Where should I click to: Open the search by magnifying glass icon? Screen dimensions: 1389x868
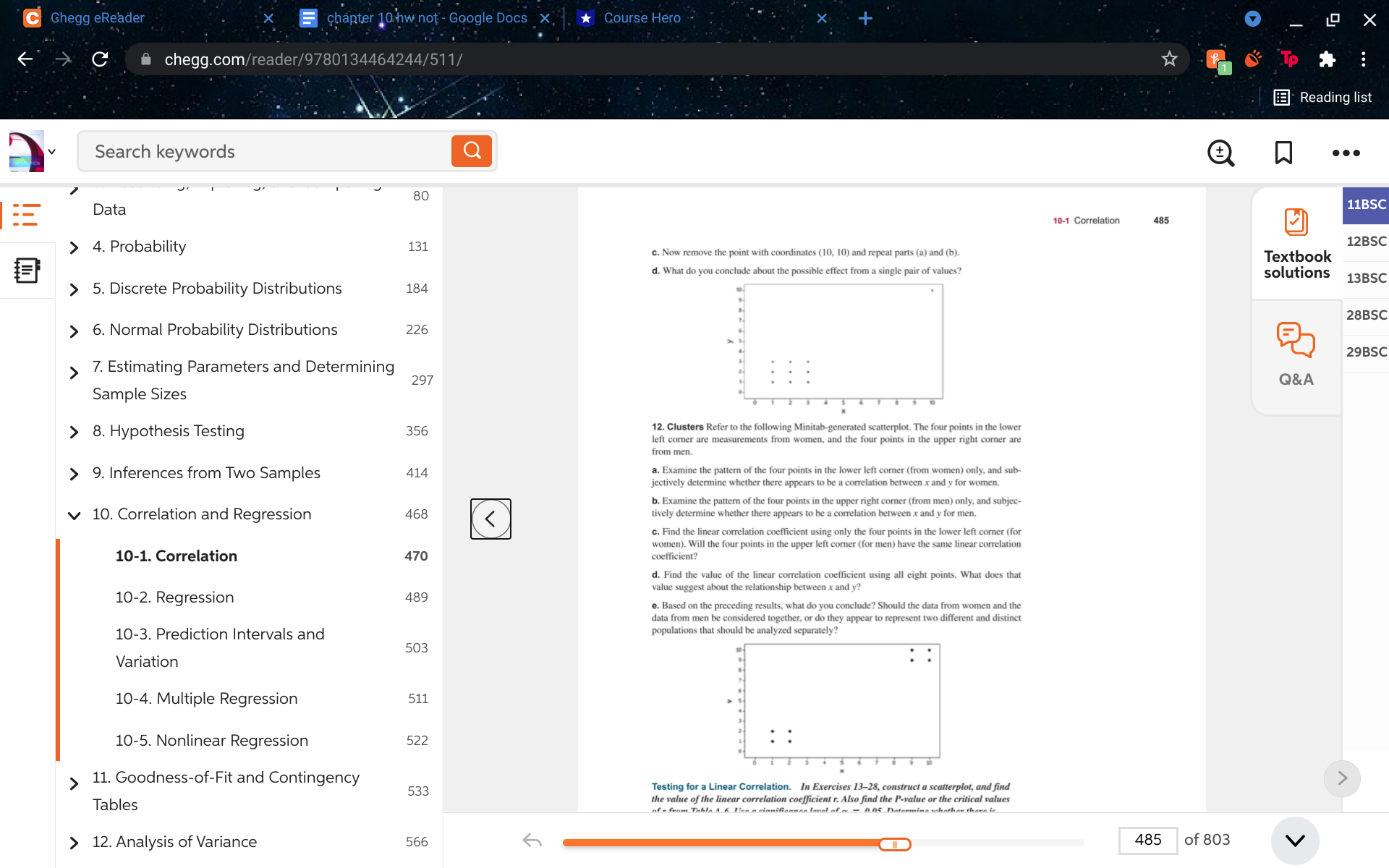tap(472, 150)
